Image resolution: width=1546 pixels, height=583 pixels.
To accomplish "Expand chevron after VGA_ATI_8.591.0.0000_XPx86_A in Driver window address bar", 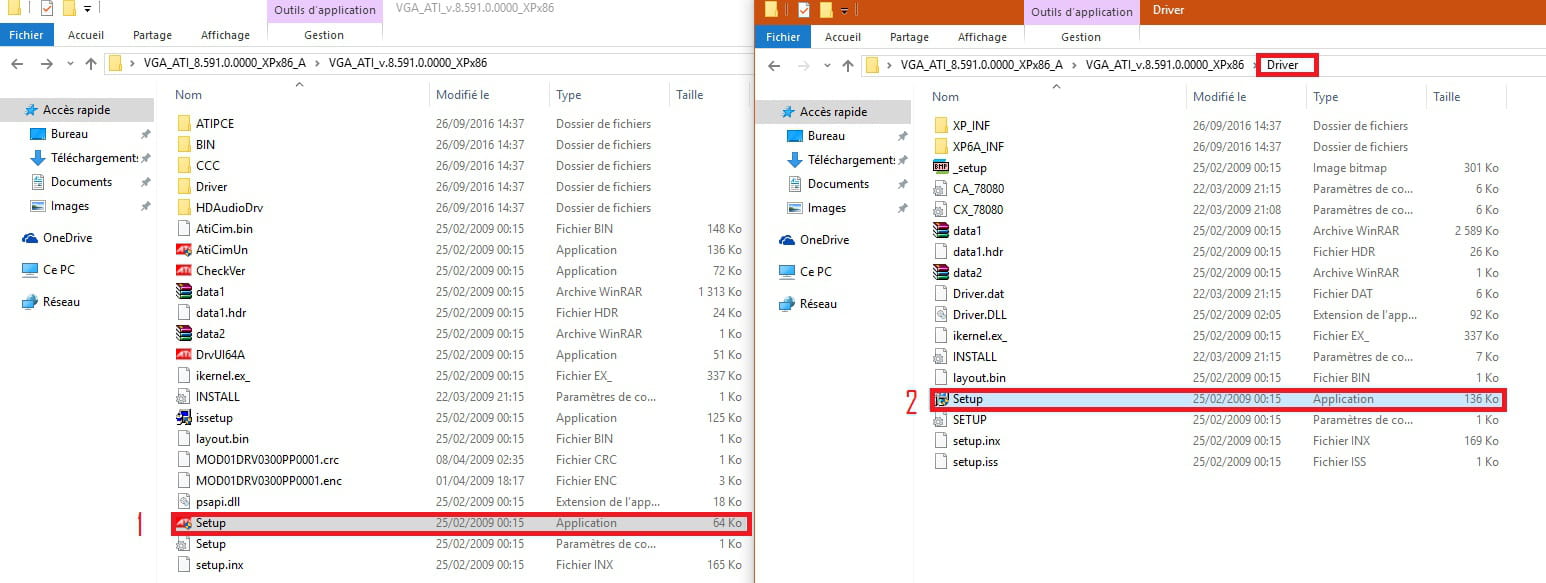I will point(1076,65).
